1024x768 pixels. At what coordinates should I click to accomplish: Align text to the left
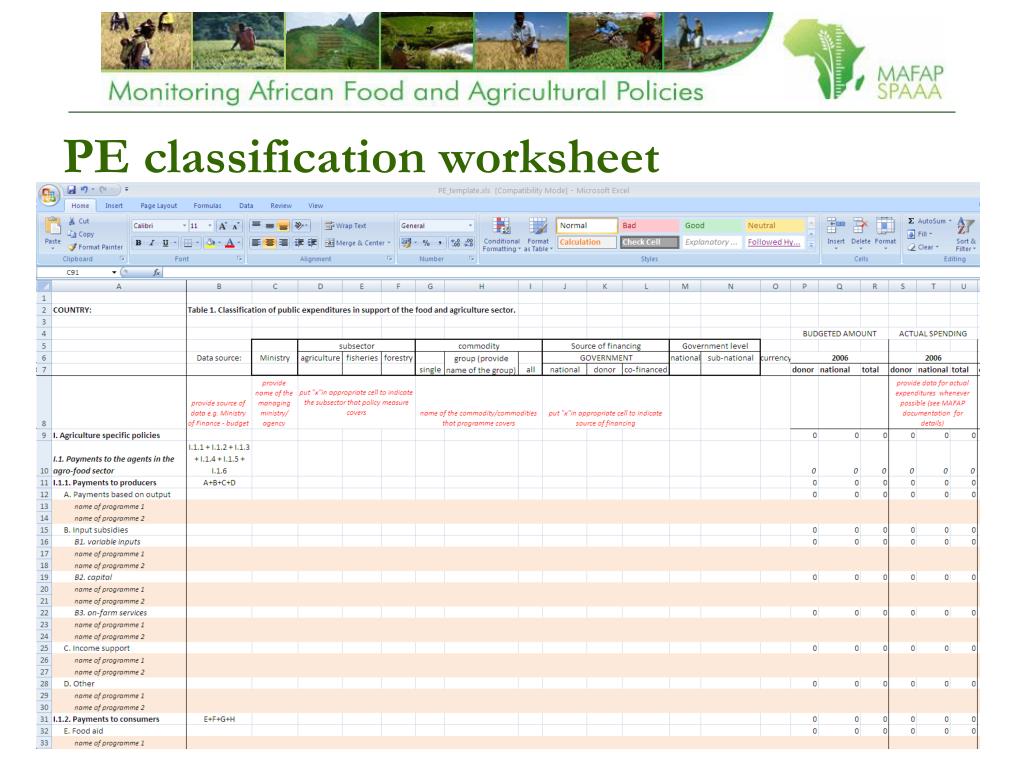tap(256, 243)
